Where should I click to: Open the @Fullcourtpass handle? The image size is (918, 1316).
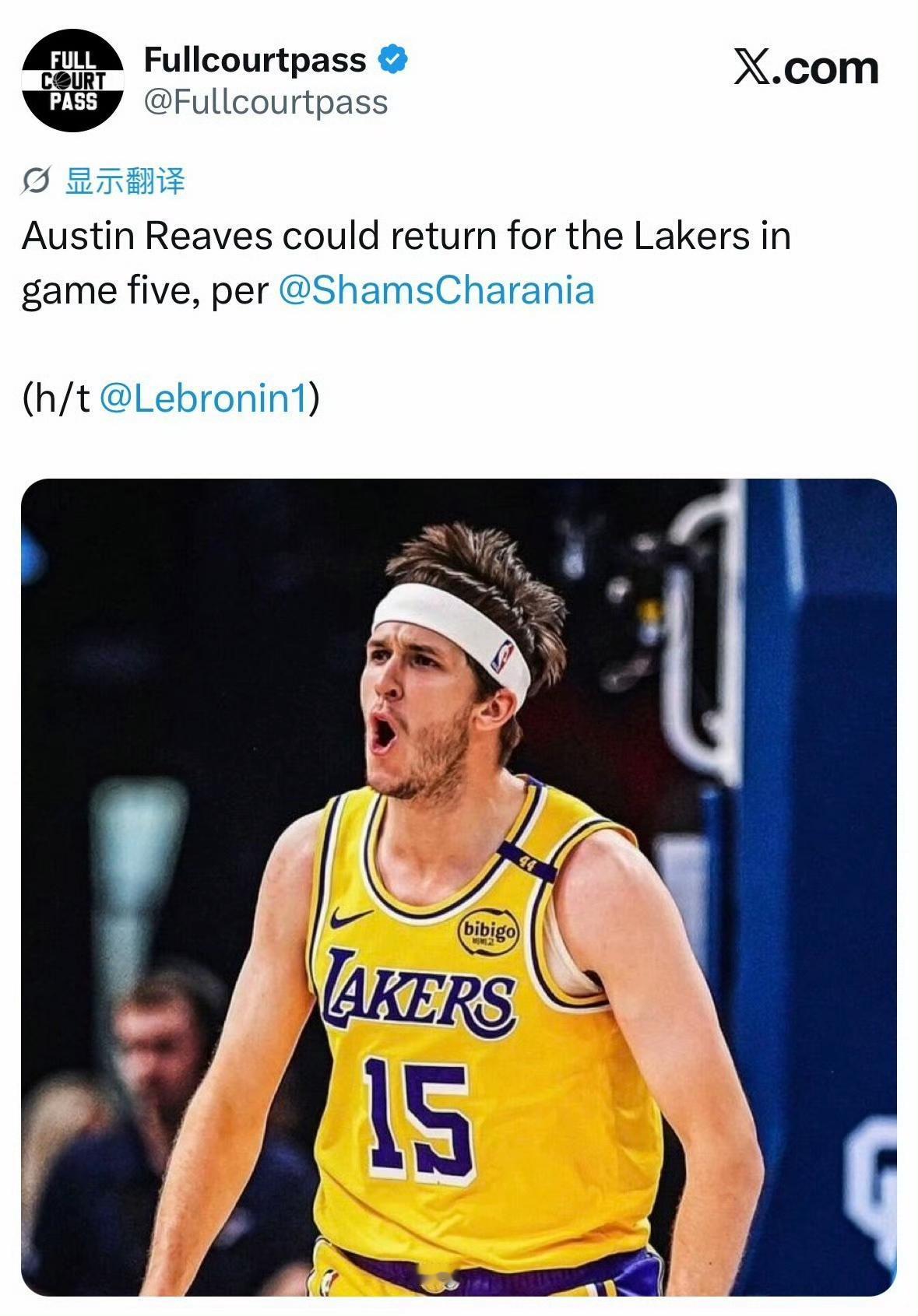coord(266,102)
